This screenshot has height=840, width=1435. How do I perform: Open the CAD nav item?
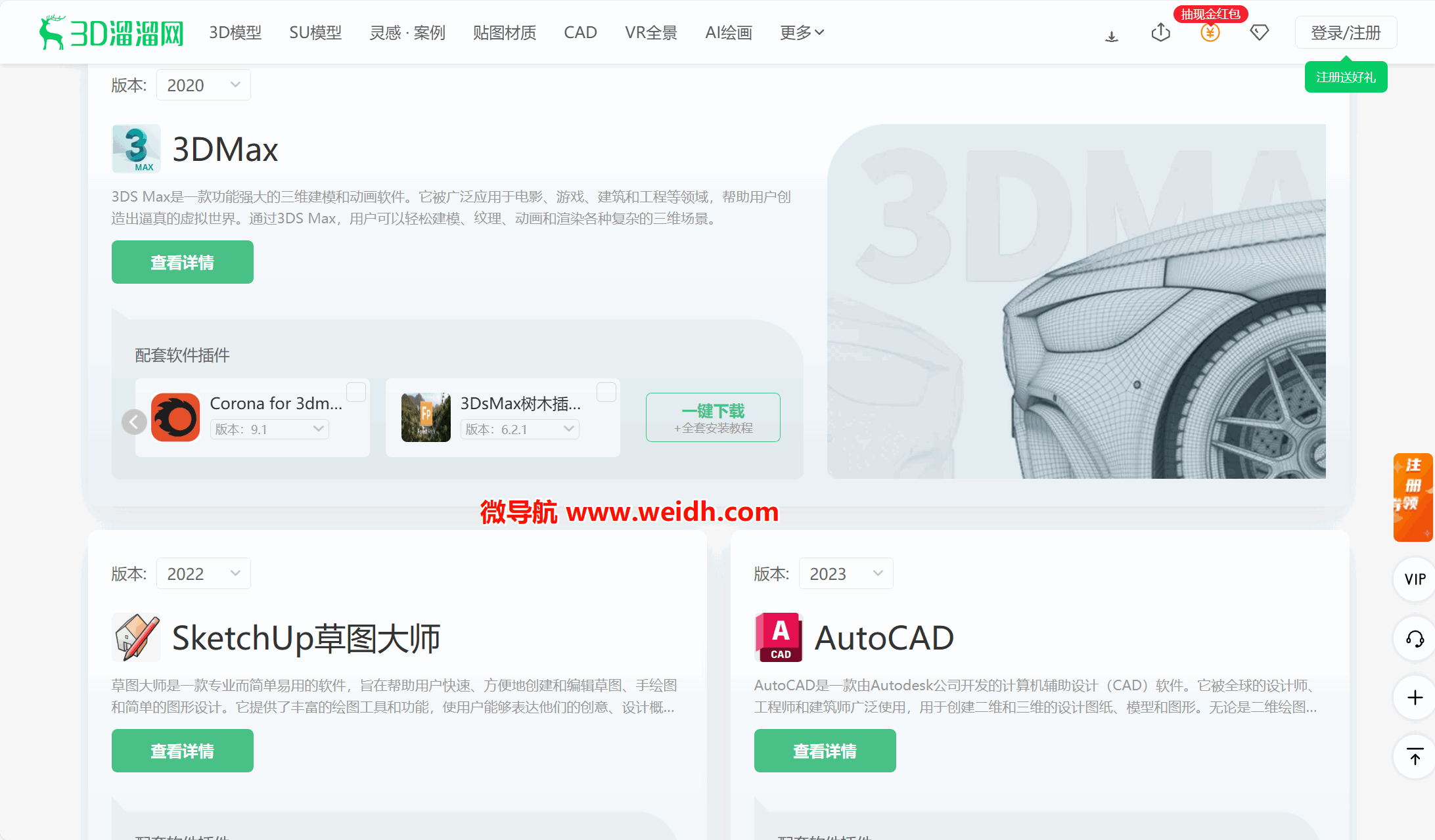pyautogui.click(x=580, y=32)
